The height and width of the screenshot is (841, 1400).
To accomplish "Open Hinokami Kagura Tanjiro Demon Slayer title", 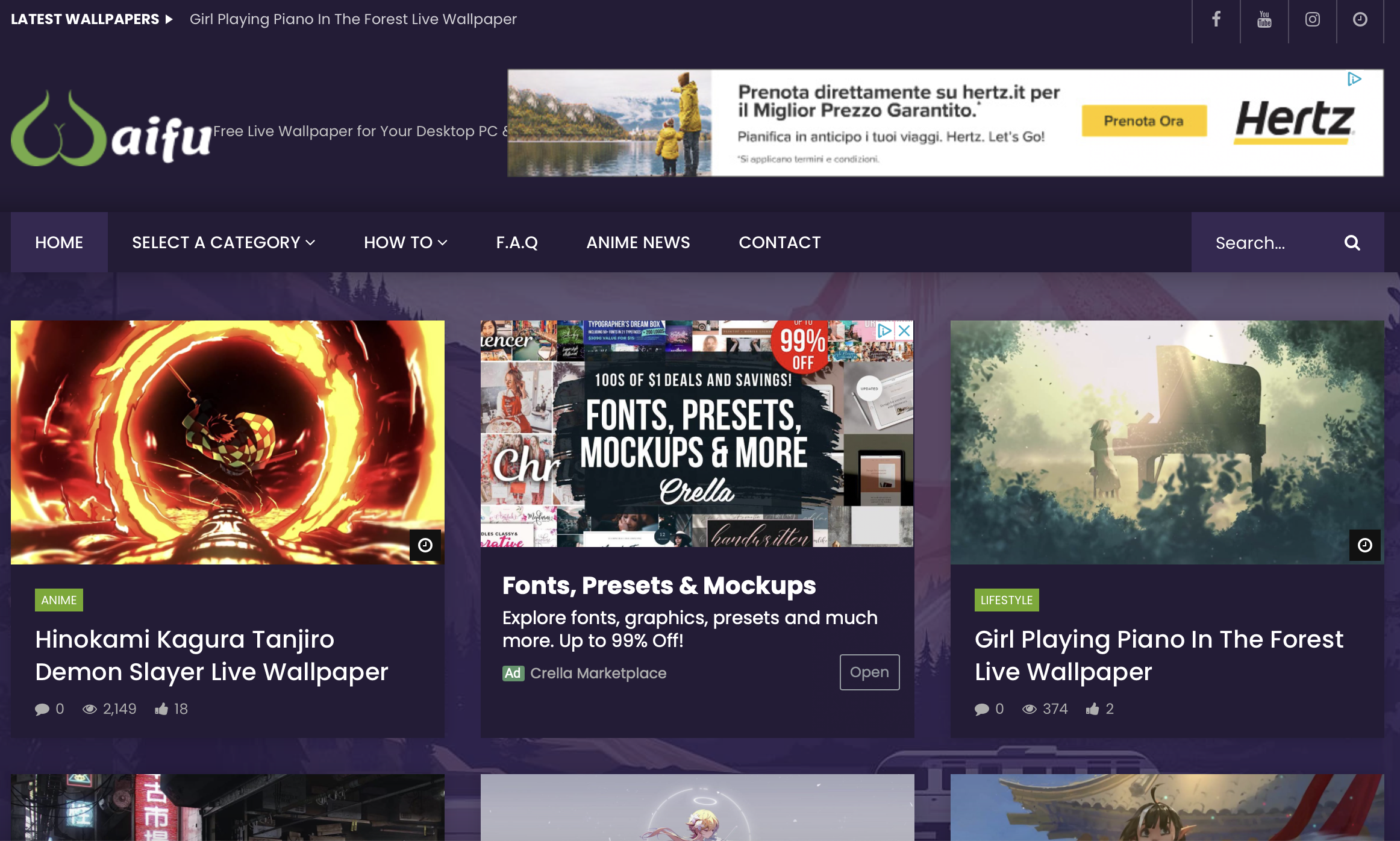I will 211,655.
